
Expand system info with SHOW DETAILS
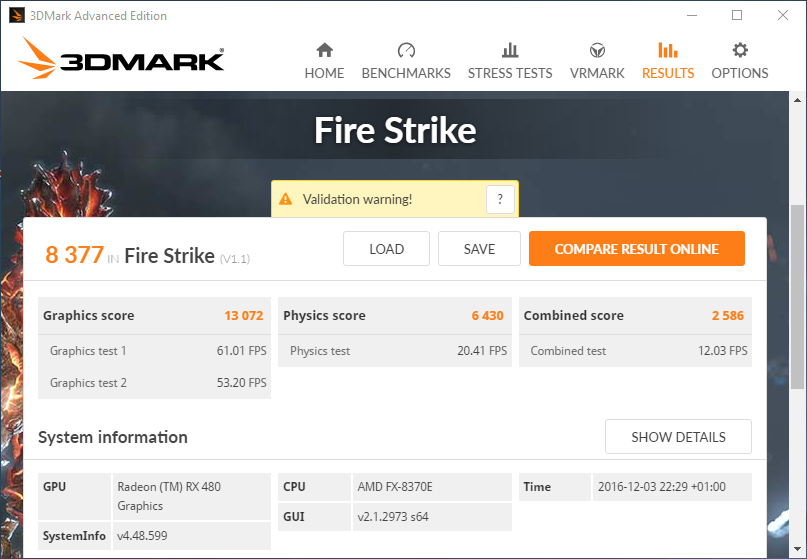678,436
